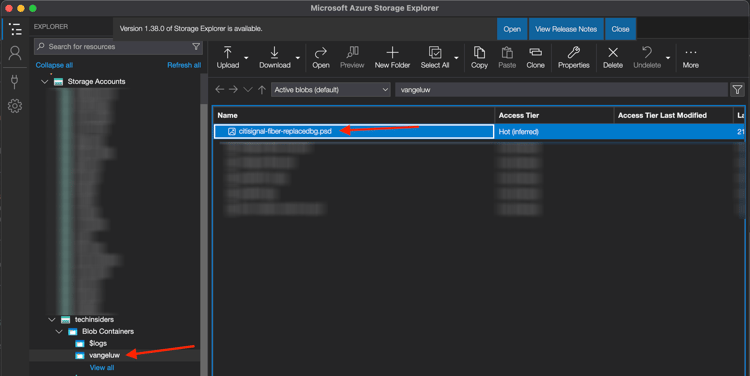
Task: Open the More toolbar menu
Action: tap(691, 58)
